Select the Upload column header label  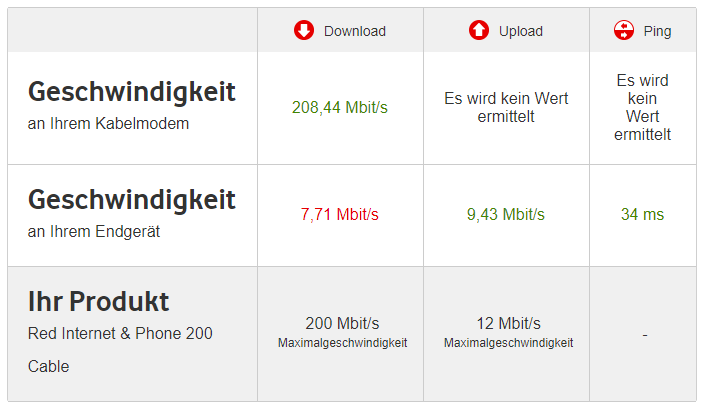point(520,31)
